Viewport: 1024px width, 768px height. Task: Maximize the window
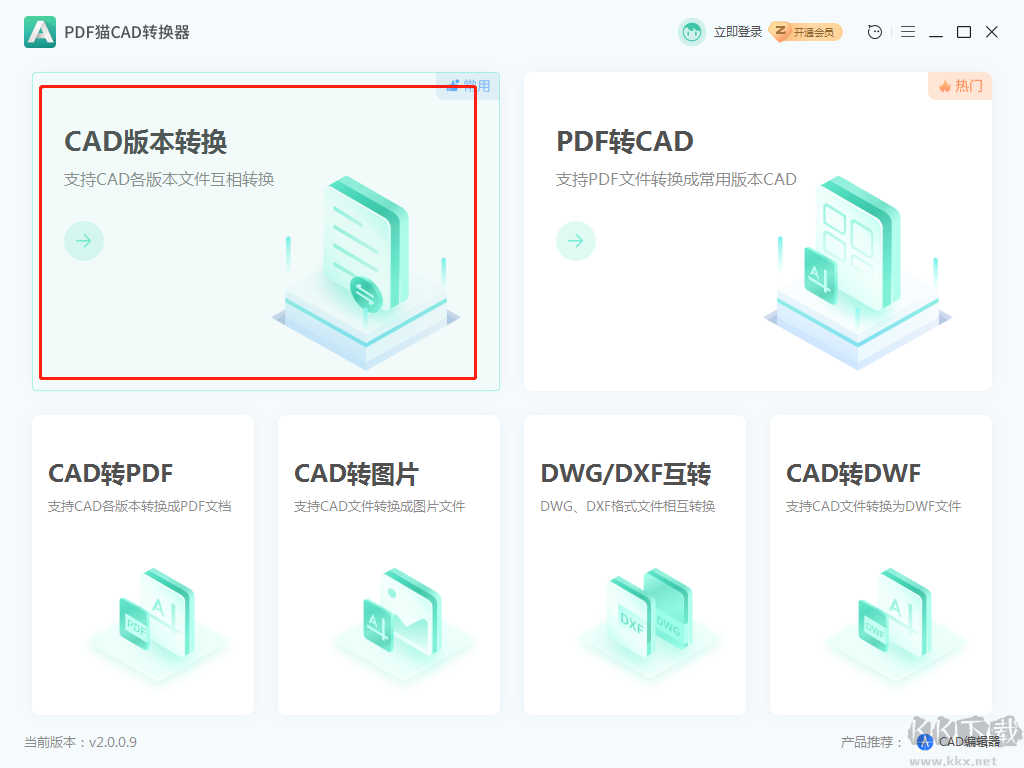coord(964,32)
